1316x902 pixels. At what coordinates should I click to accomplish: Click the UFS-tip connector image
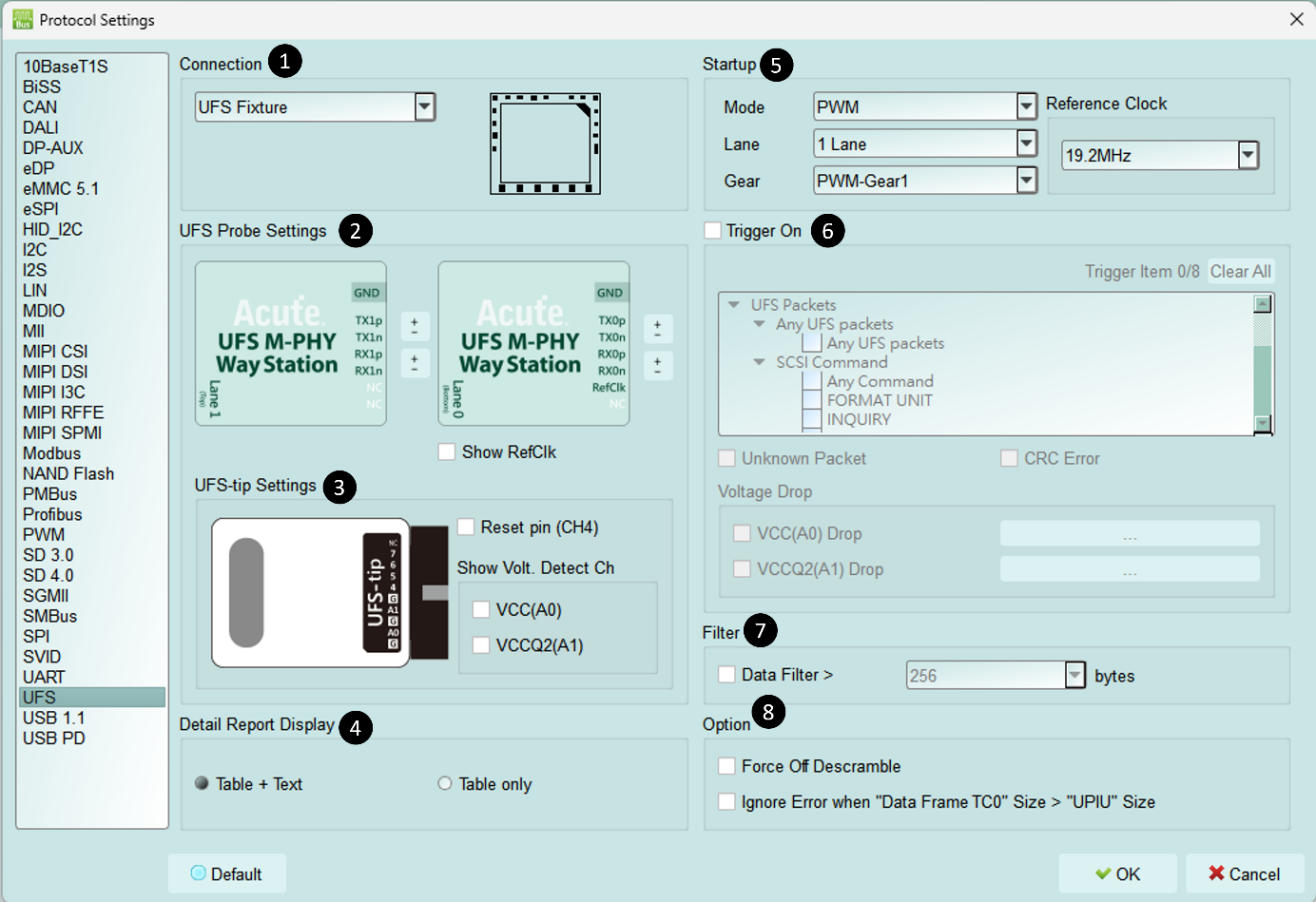tap(330, 593)
